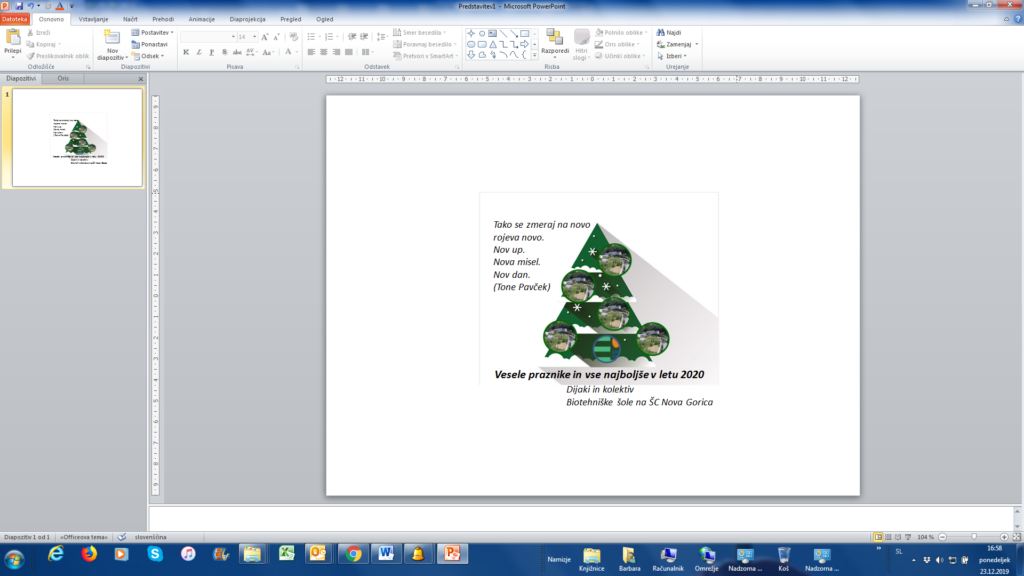The width and height of the screenshot is (1024, 576).
Task: Click the Ponastavi (Reset) slide button
Action: click(x=150, y=44)
